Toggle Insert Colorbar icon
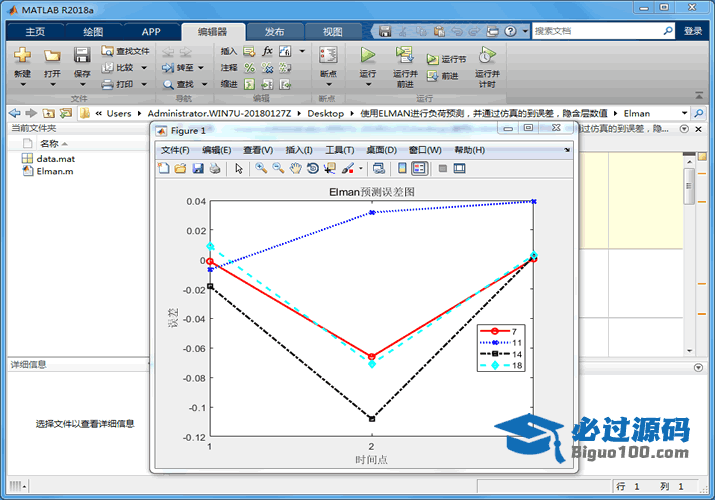 tap(402, 168)
